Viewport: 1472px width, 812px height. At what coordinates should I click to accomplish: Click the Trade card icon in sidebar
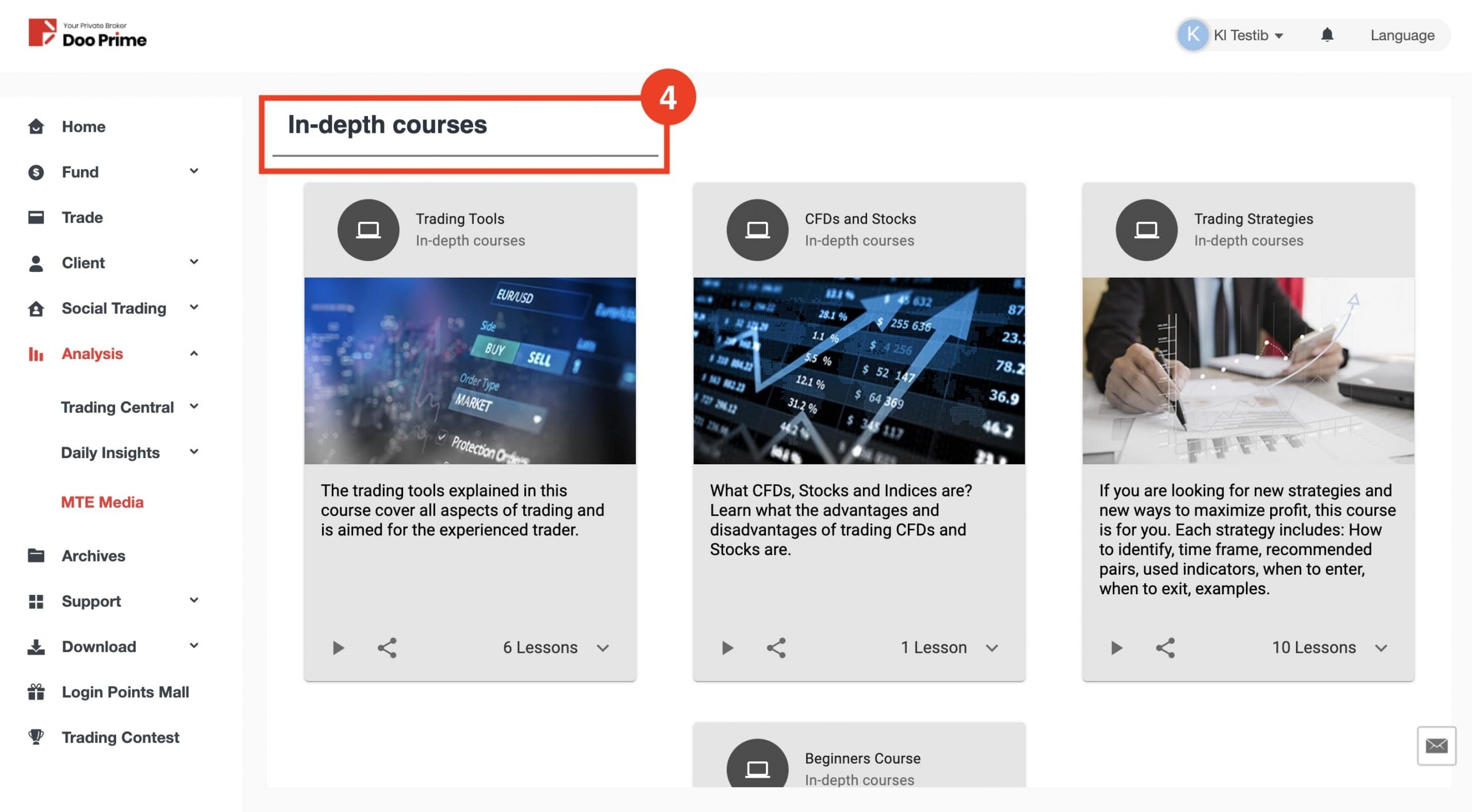36,217
